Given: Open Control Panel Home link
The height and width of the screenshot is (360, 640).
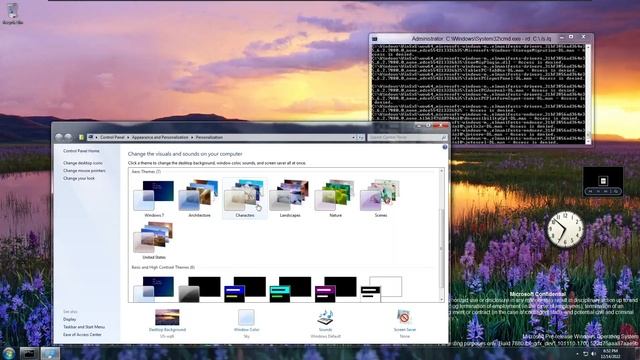Looking at the screenshot, I should click(x=81, y=151).
